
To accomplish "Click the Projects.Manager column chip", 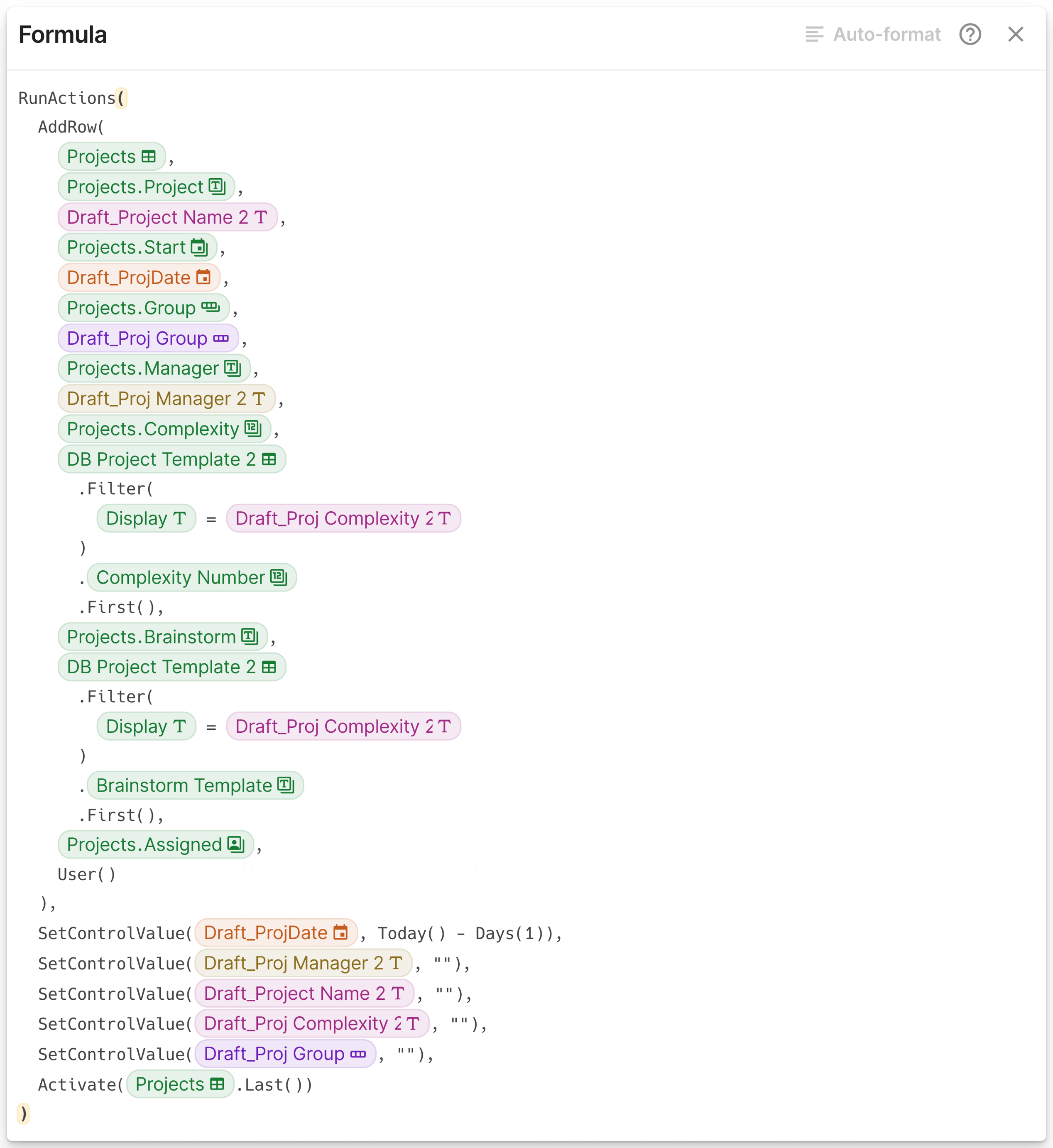I will 154,368.
